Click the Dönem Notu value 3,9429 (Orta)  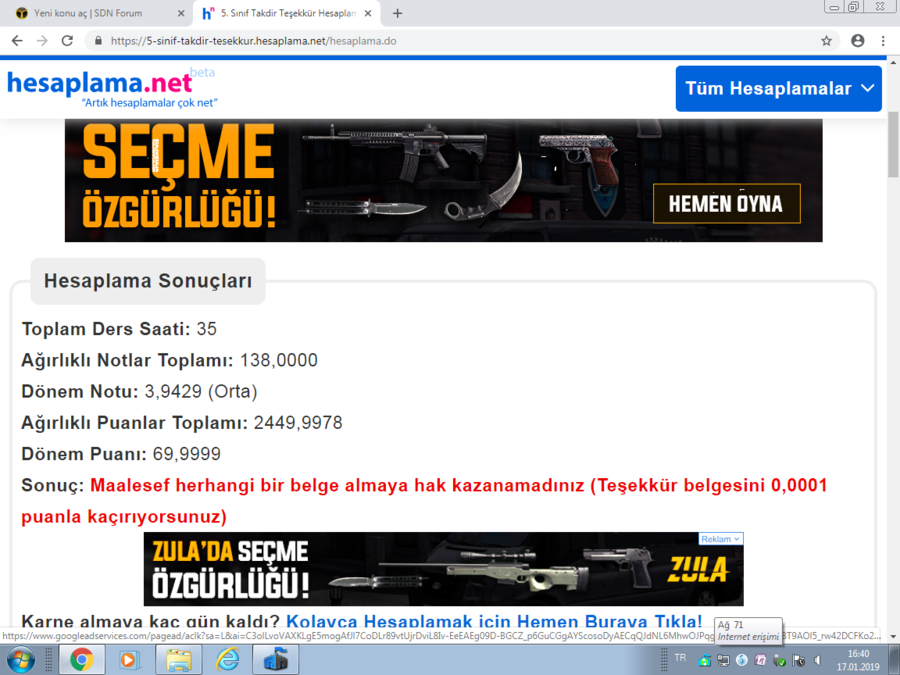200,391
